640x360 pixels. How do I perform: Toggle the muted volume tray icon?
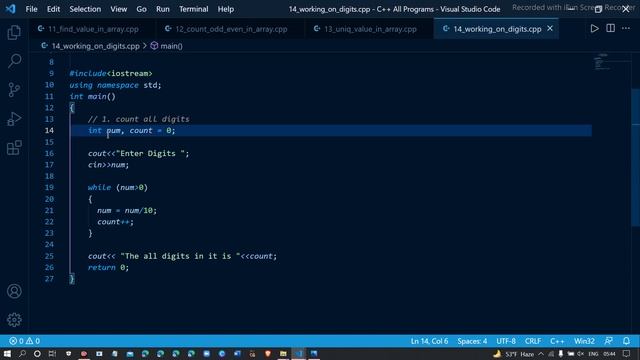[x=580, y=354]
